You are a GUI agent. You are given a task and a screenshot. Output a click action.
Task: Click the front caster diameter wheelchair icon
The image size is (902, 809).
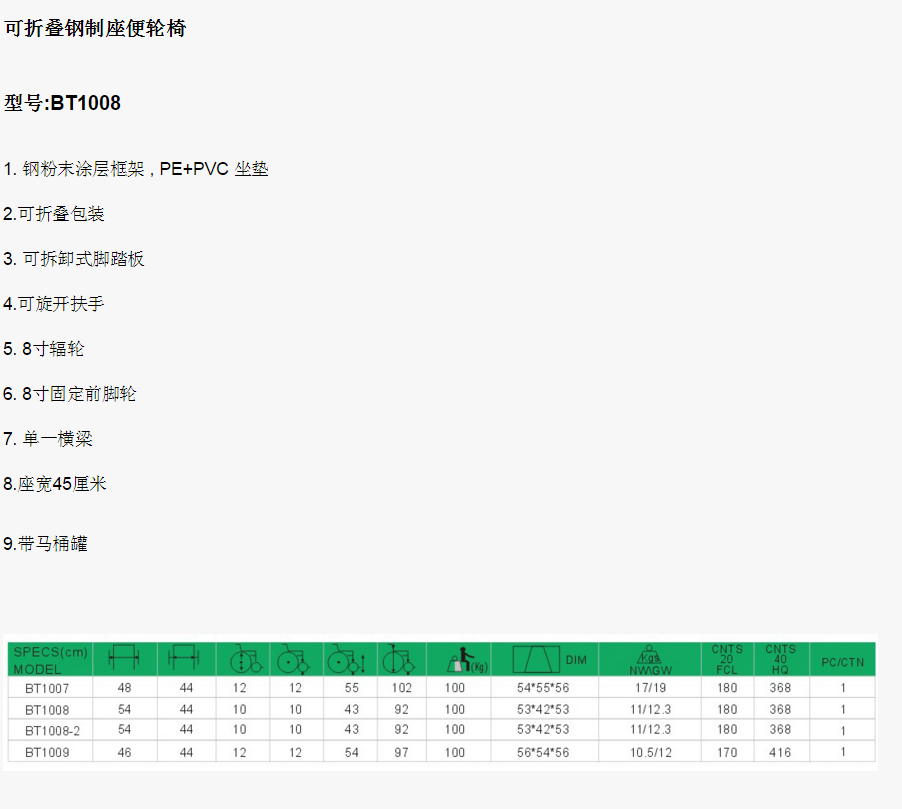click(x=293, y=658)
